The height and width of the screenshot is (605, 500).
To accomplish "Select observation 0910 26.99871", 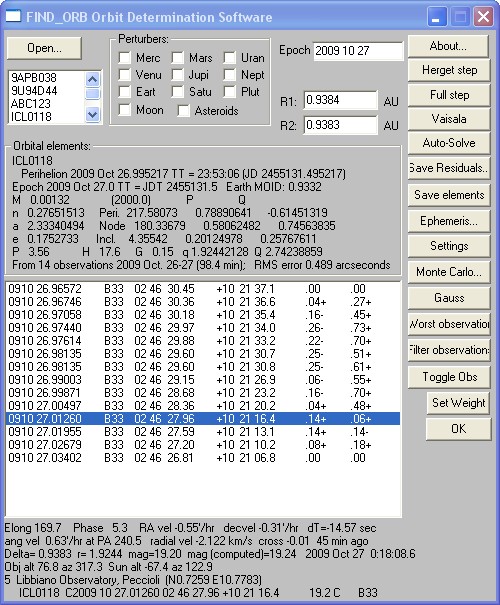I will [x=203, y=393].
